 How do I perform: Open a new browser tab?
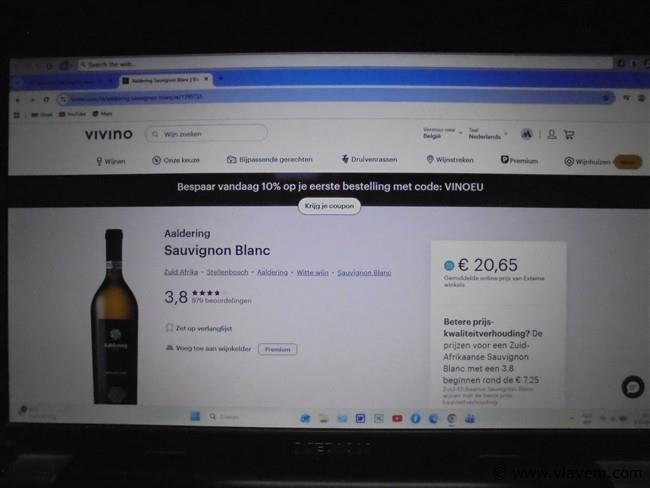pos(221,78)
